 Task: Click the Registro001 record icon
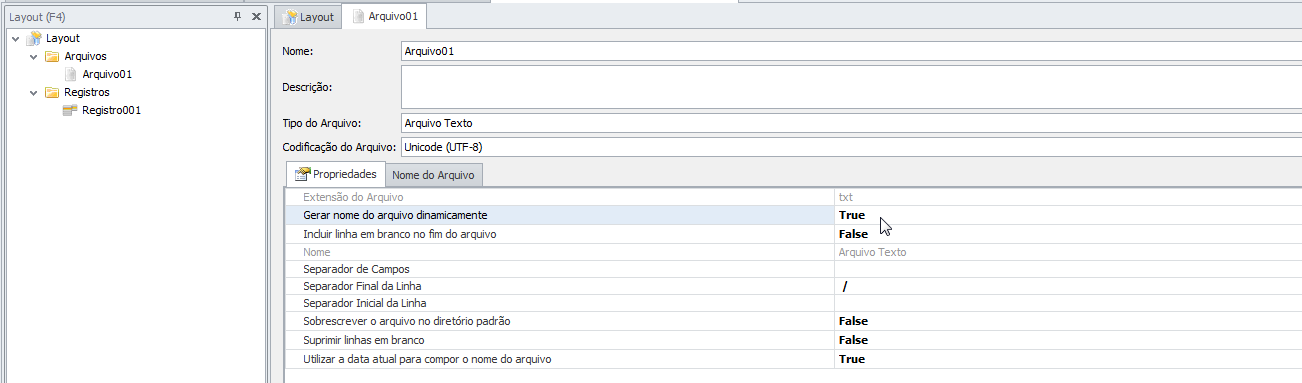click(70, 110)
